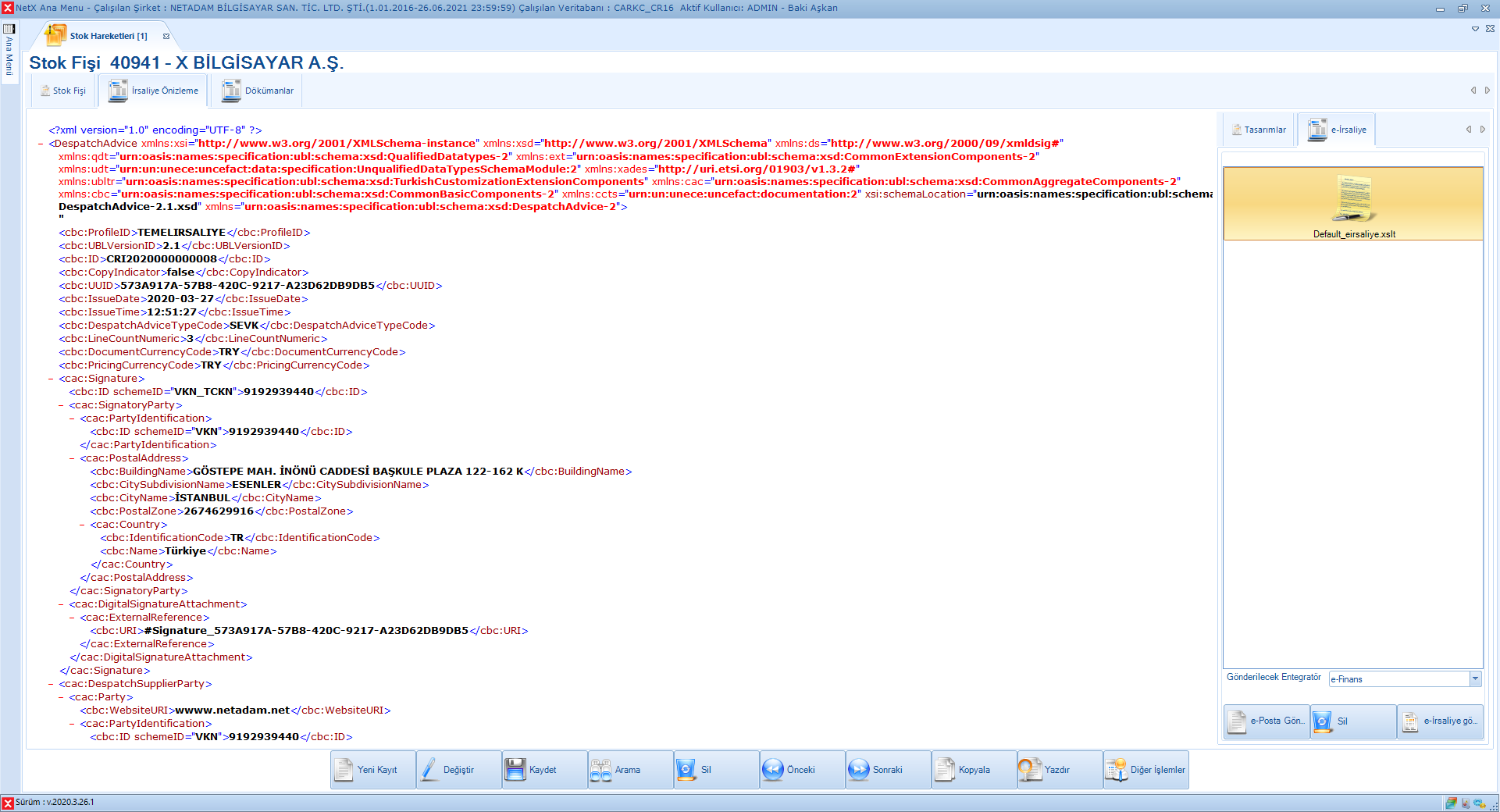This screenshot has height=812, width=1500.
Task: Create new record with Yeni Kayıt
Action: 372,770
